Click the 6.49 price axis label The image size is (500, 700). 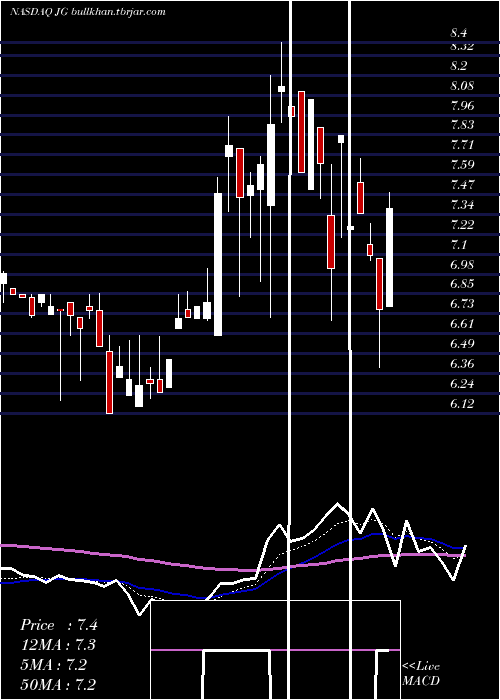462,344
